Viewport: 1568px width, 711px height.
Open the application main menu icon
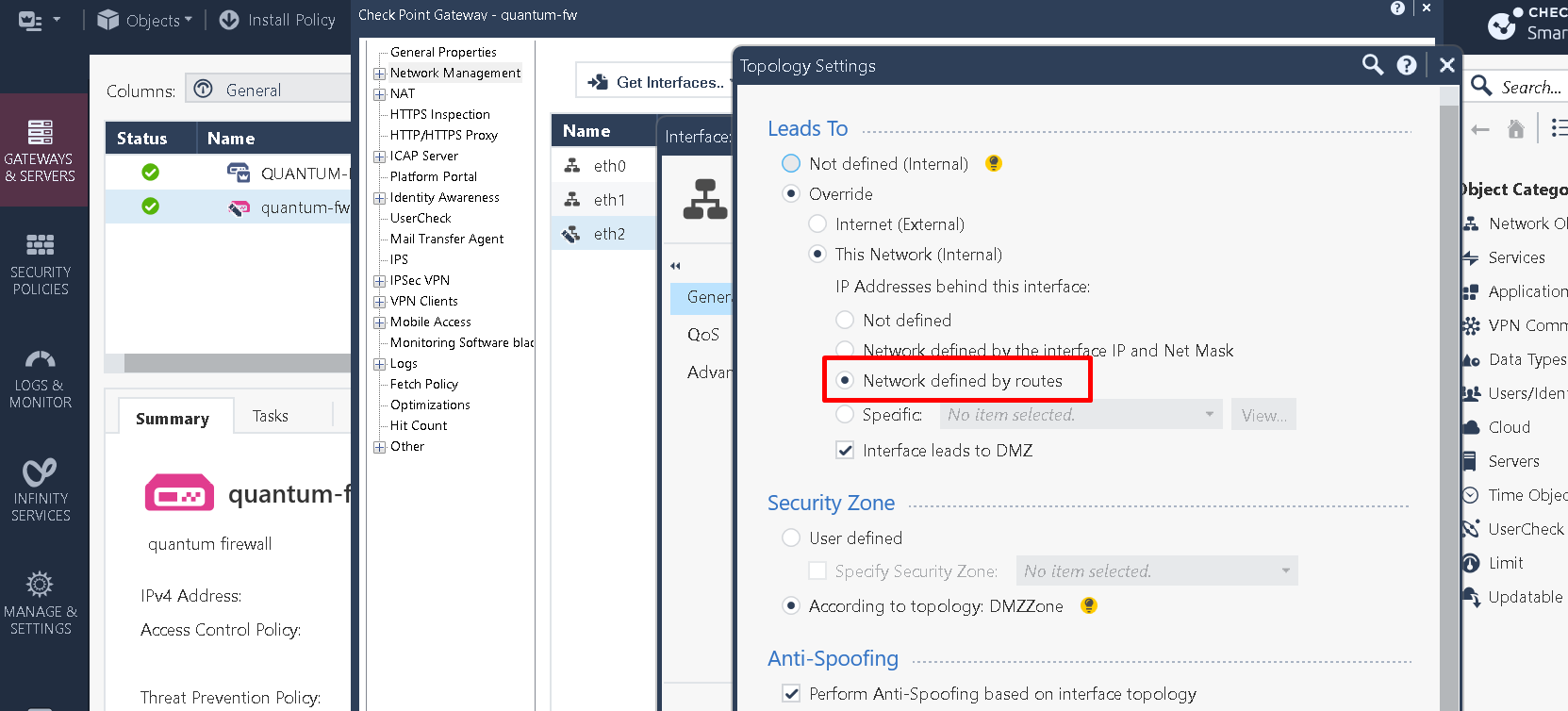39,20
